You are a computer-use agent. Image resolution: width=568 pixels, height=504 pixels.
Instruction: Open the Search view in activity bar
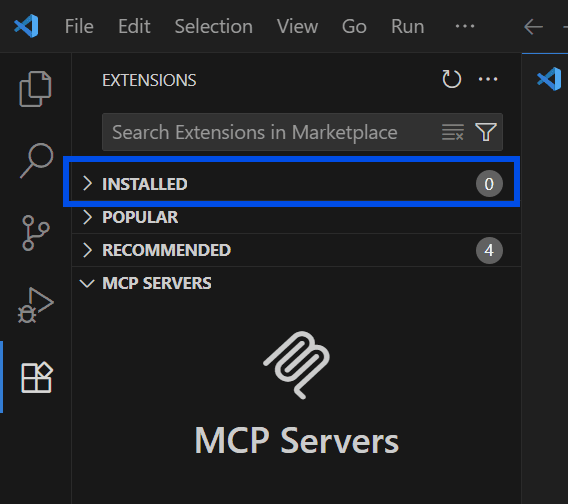coord(37,161)
